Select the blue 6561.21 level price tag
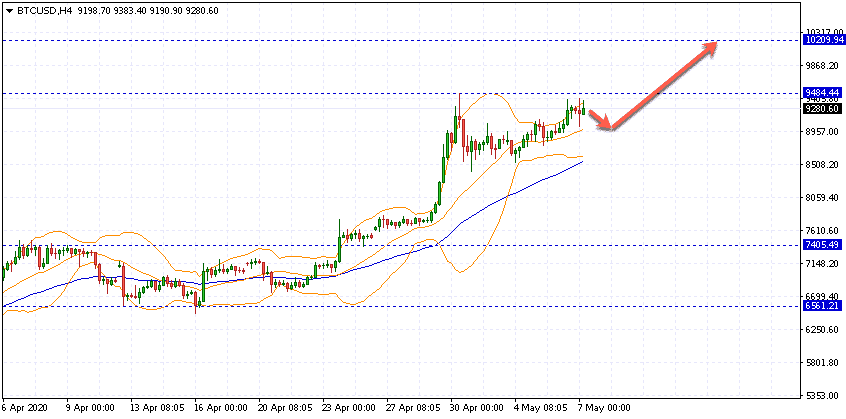 (823, 306)
